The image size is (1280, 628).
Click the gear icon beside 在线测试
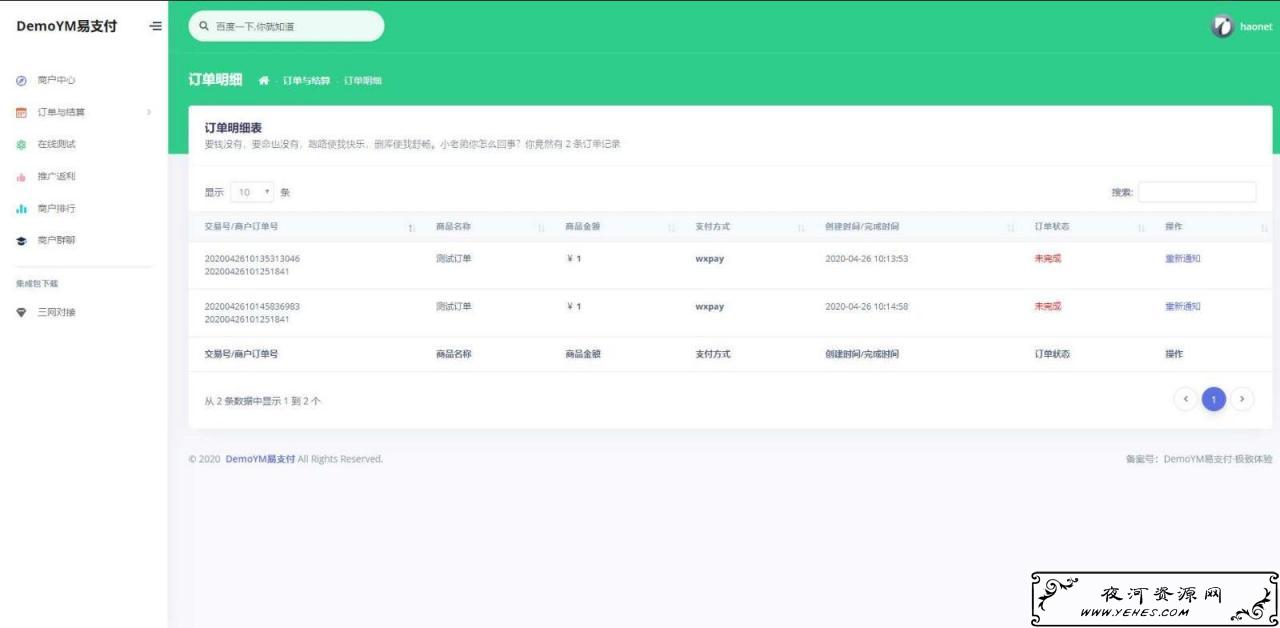(x=21, y=144)
